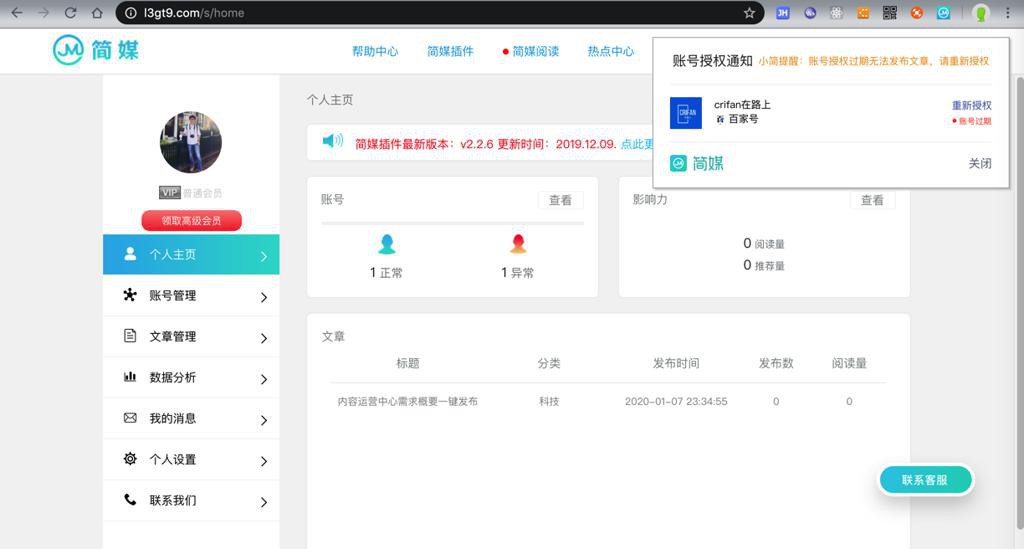Screen dimensions: 1024x549
Task: Expand 联系我们 chevron arrow
Action: coord(264,502)
